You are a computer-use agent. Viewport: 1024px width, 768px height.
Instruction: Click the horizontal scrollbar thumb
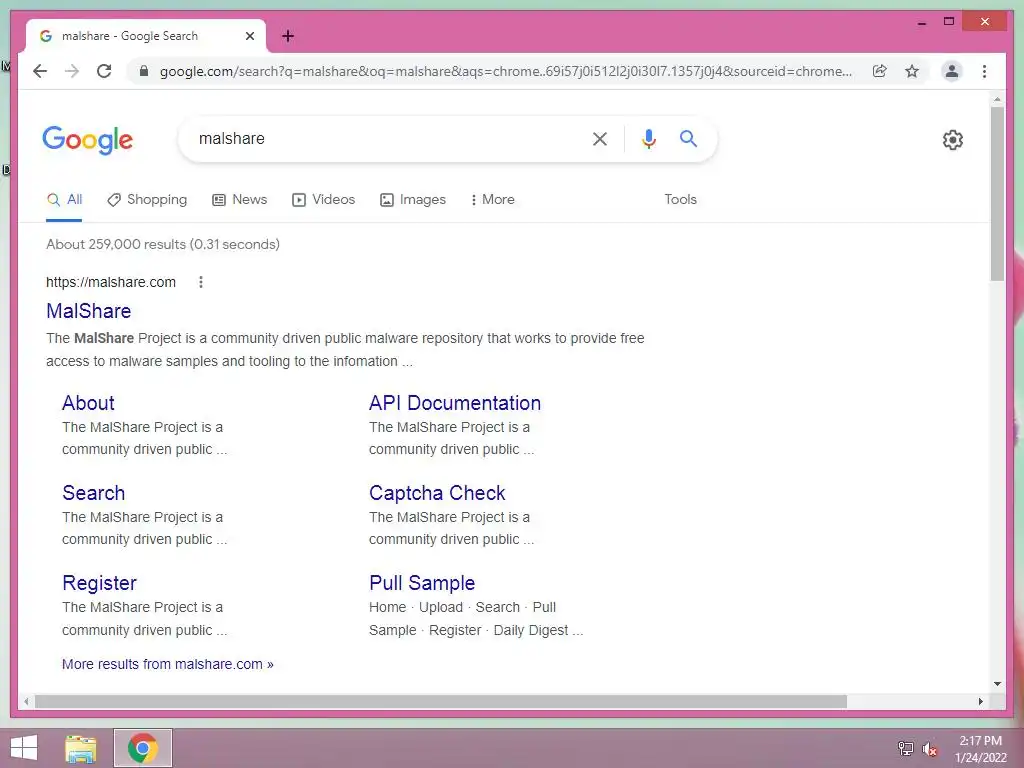tap(441, 701)
